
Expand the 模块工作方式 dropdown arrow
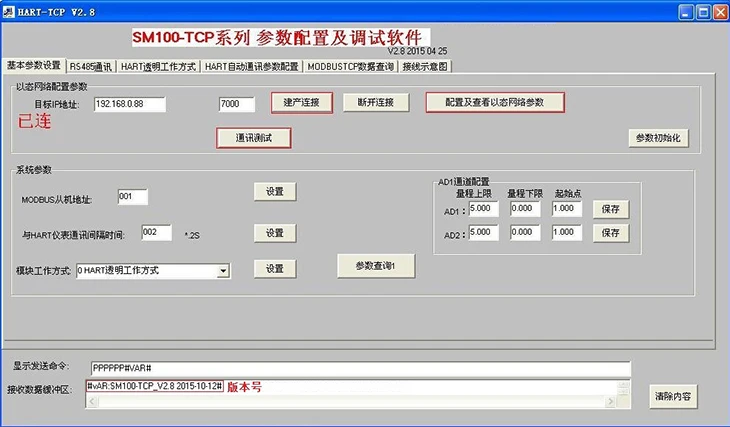click(x=223, y=271)
